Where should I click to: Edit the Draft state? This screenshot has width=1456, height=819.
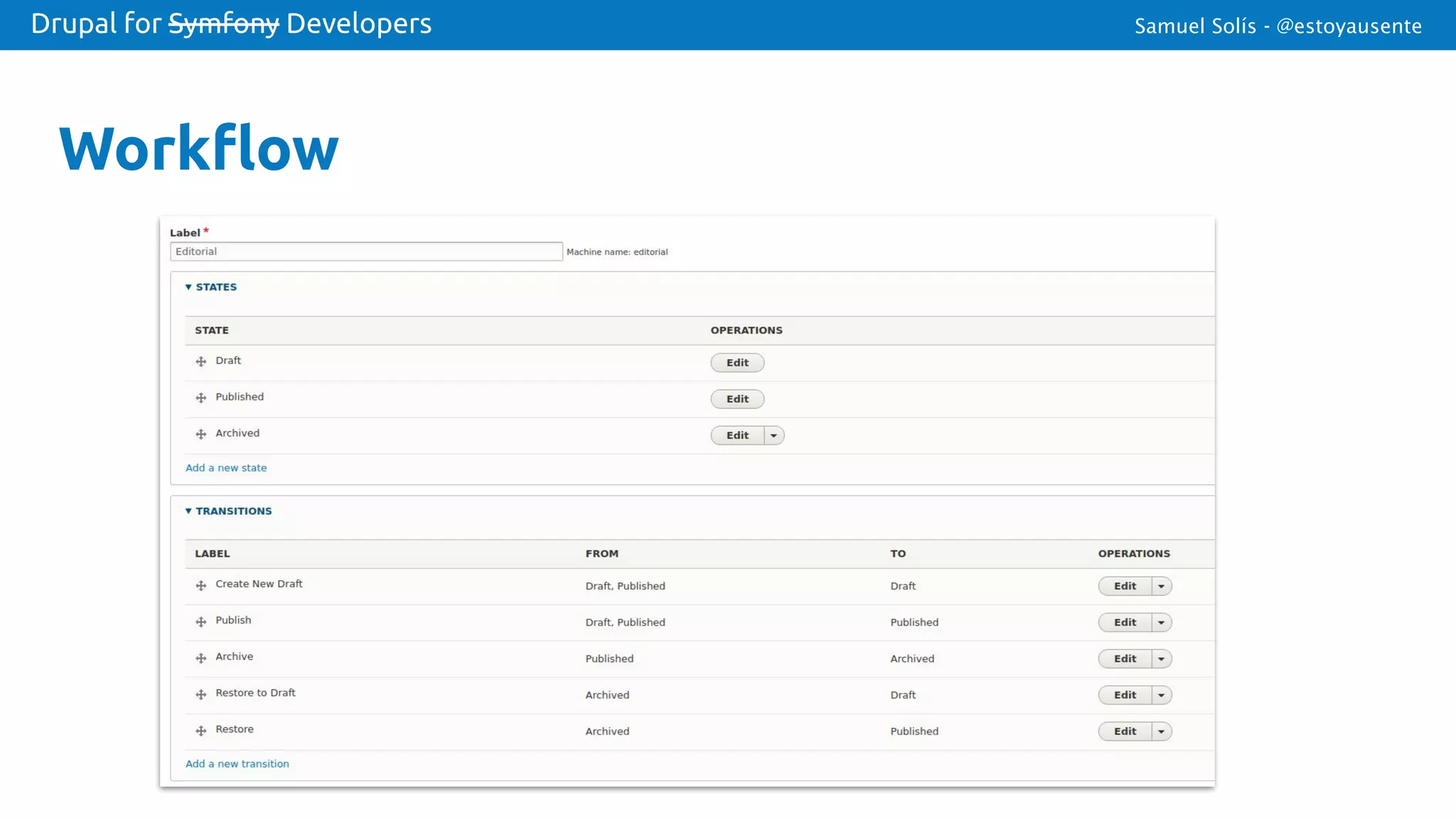pos(737,363)
